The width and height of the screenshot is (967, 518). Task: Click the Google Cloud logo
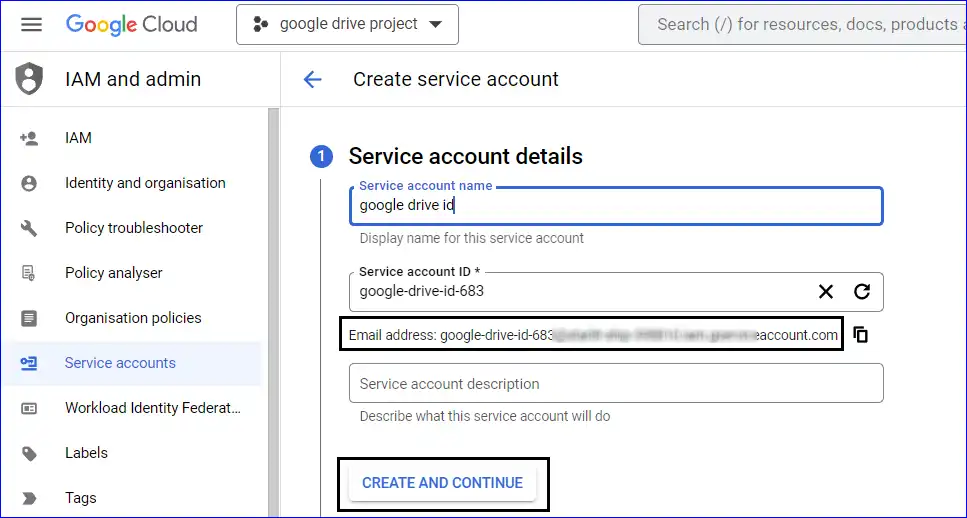pos(131,25)
